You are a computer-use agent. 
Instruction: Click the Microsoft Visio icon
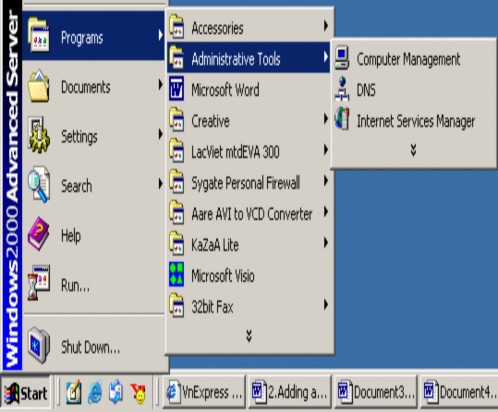pyautogui.click(x=176, y=274)
